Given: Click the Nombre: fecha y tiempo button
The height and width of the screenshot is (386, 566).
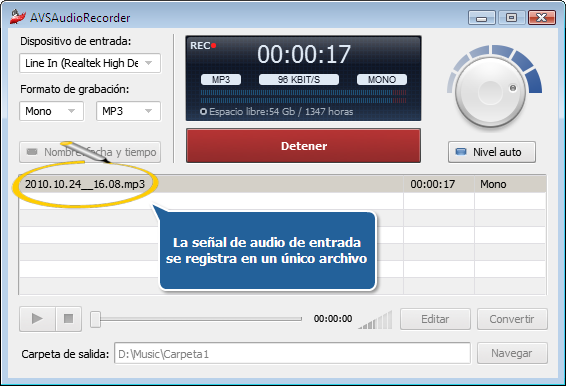Looking at the screenshot, I should [x=90, y=152].
